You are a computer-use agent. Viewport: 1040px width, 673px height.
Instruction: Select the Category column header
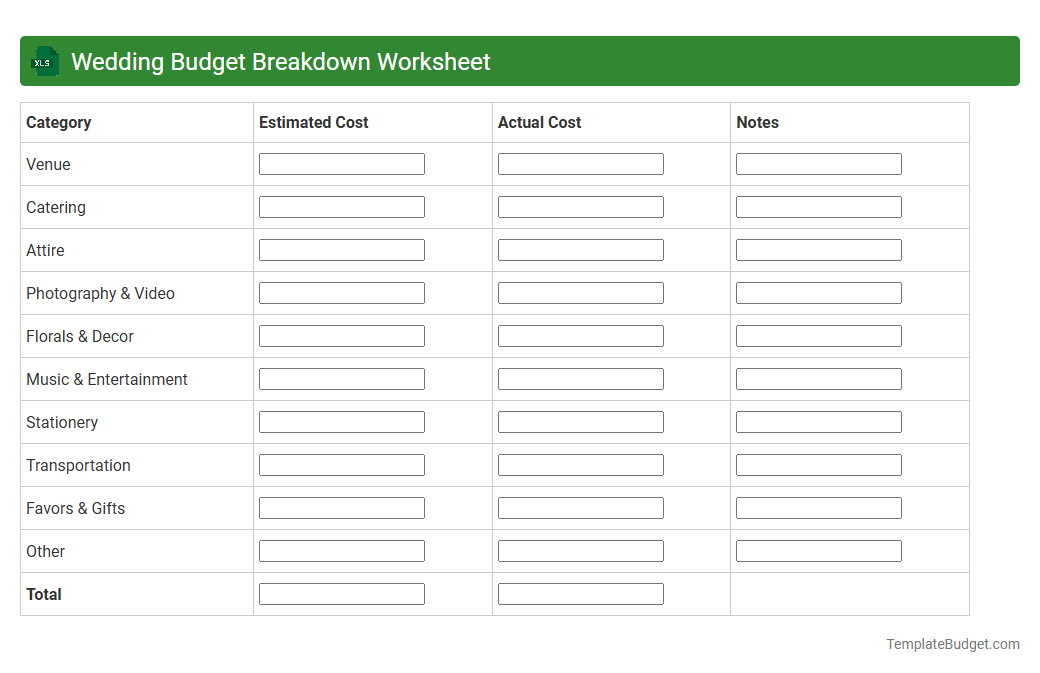(x=58, y=122)
